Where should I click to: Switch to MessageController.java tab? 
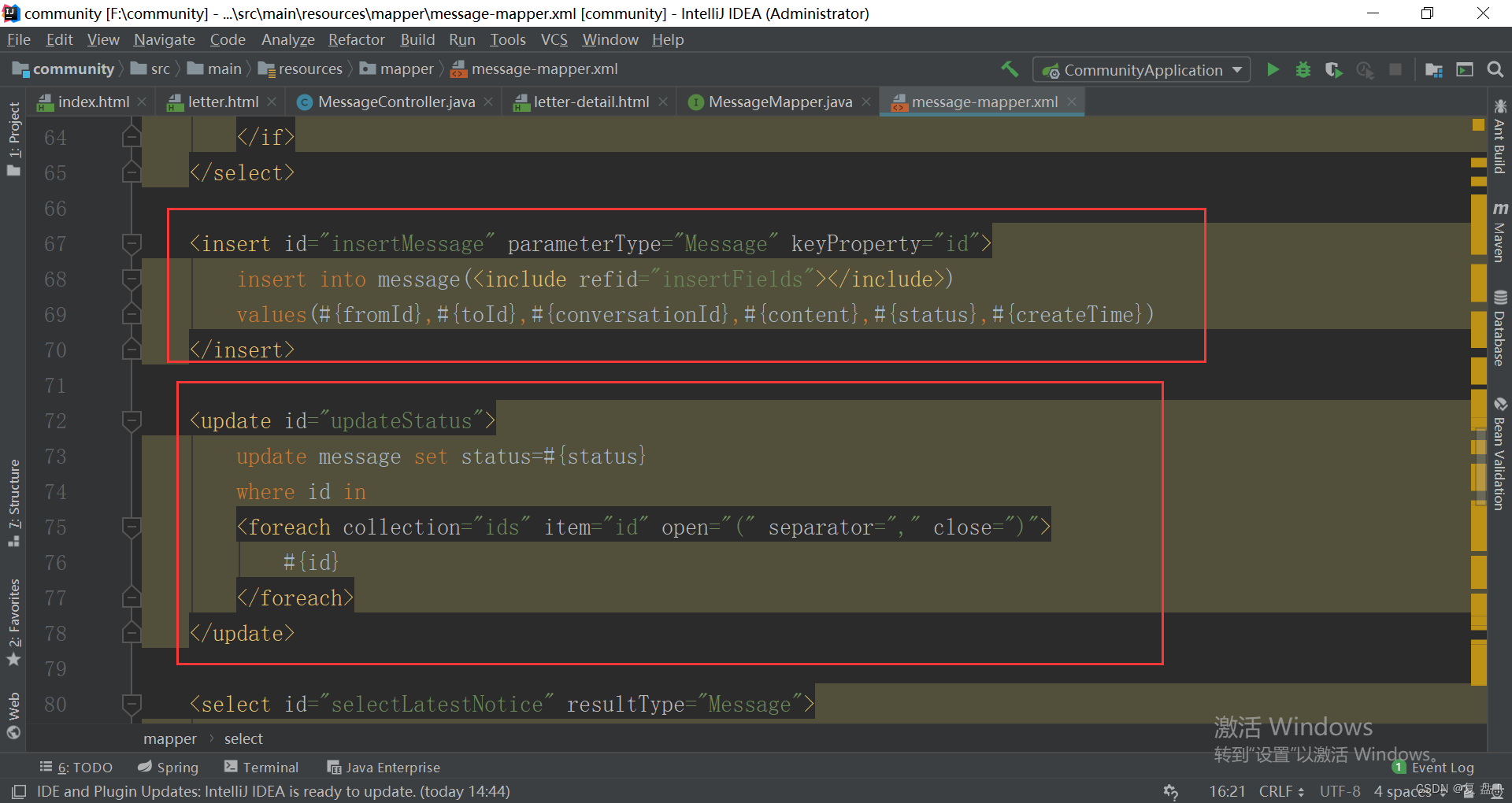396,102
